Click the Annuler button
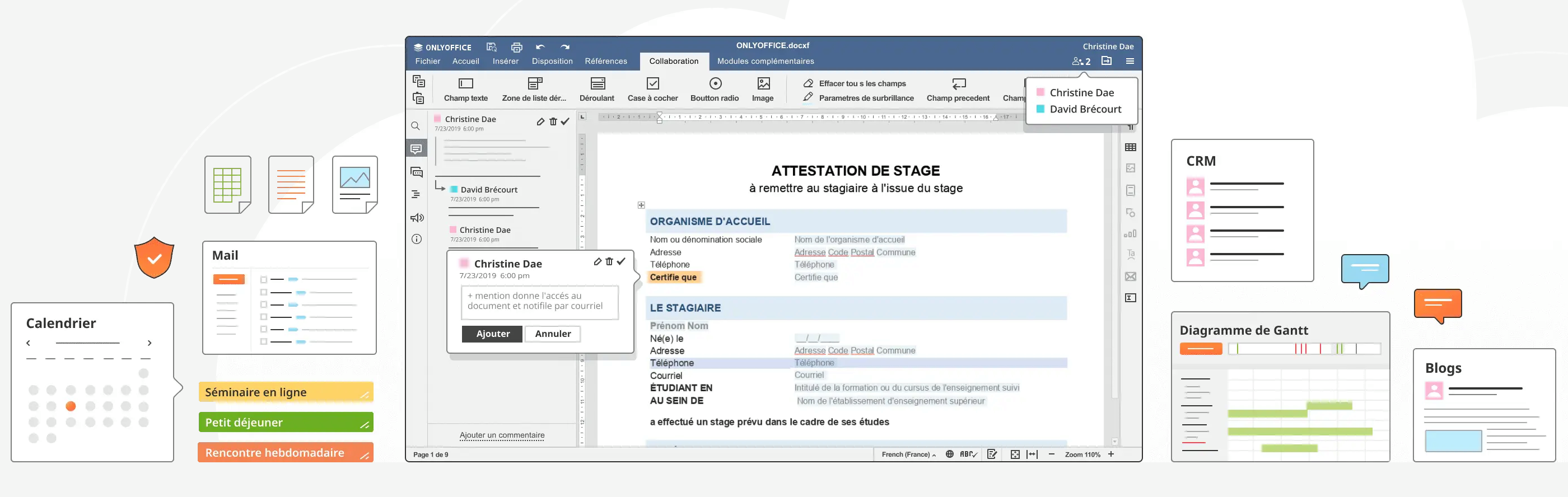The width and height of the screenshot is (1568, 497). point(553,334)
